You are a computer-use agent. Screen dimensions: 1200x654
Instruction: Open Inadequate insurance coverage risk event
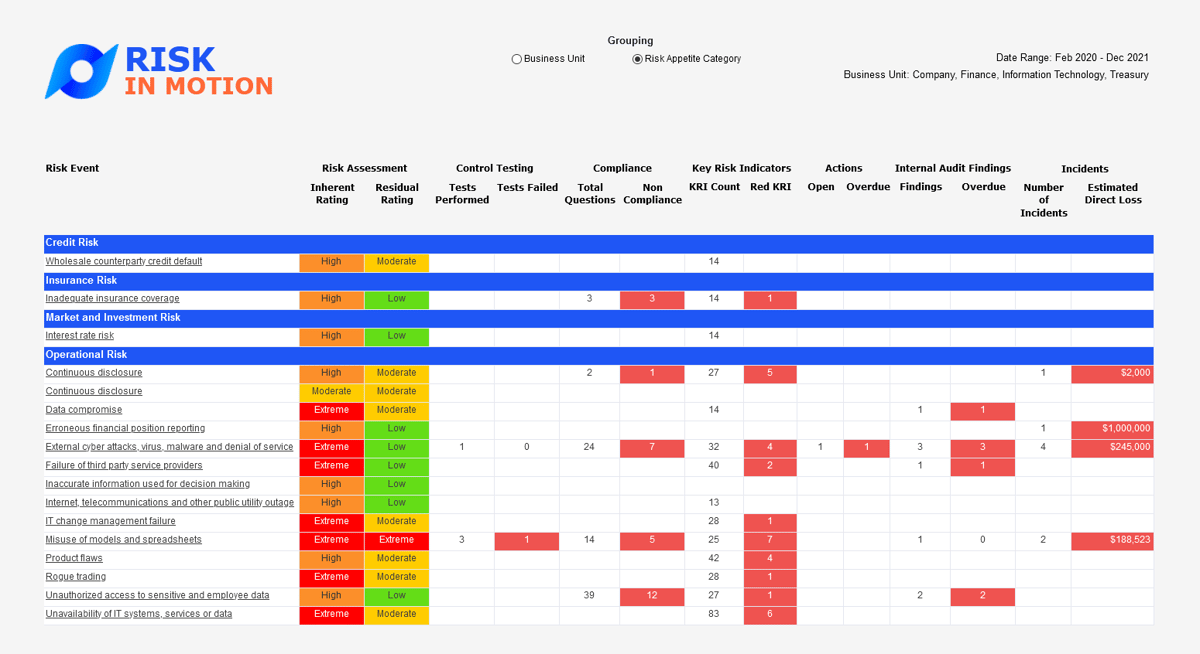coord(112,299)
